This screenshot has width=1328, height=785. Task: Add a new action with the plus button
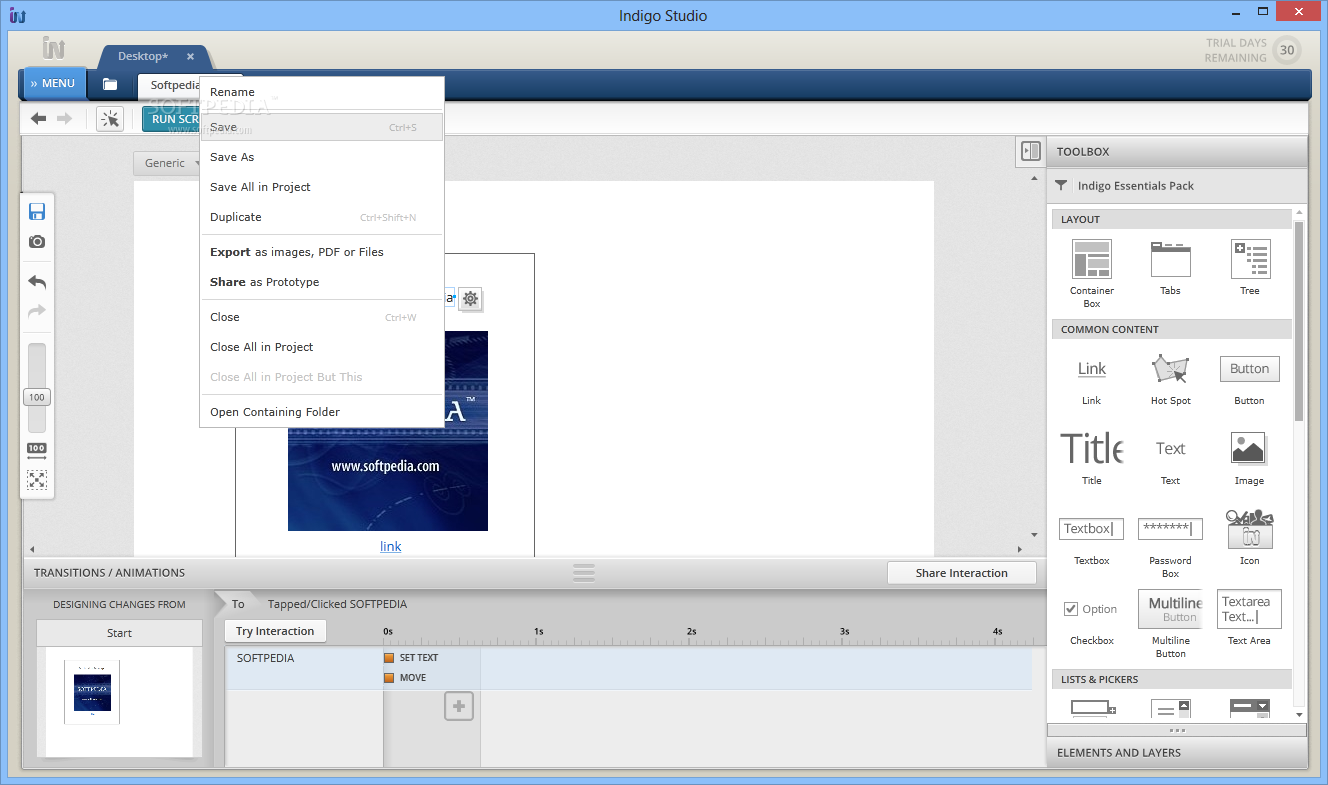459,706
